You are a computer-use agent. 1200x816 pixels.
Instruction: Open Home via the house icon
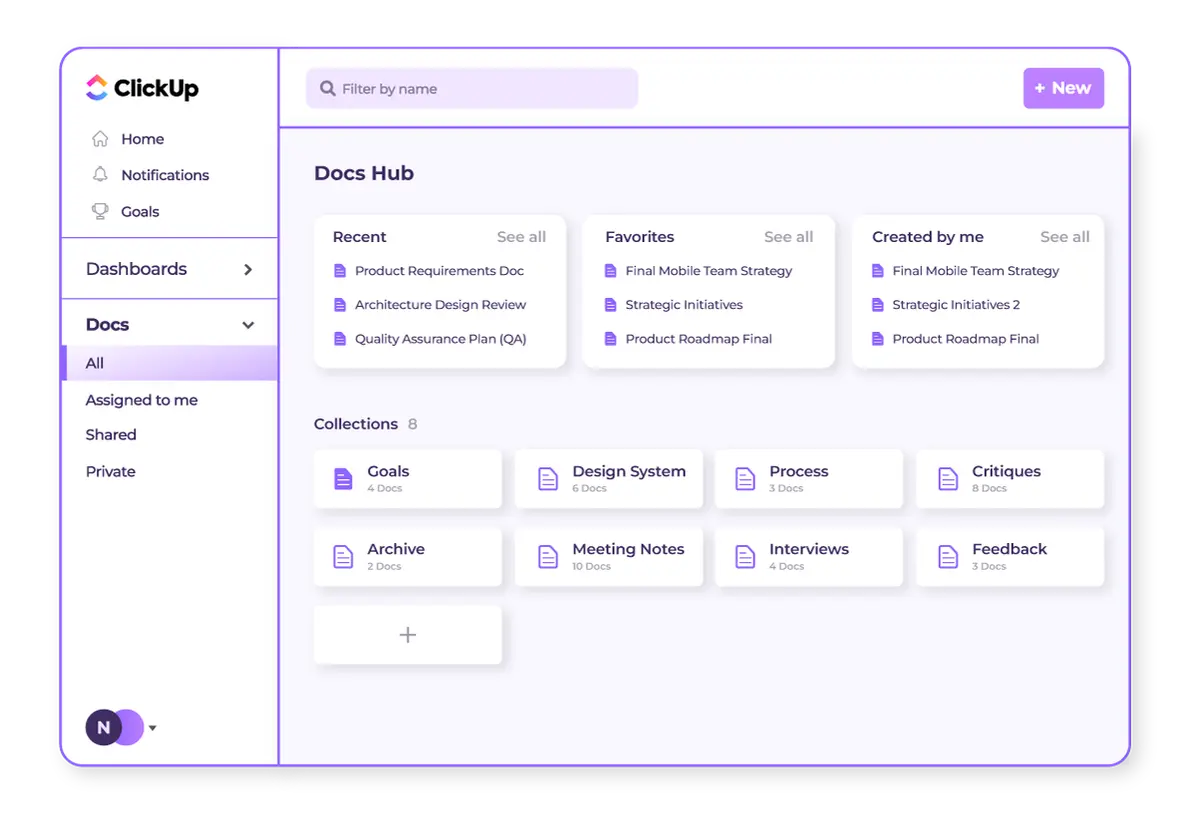click(100, 139)
